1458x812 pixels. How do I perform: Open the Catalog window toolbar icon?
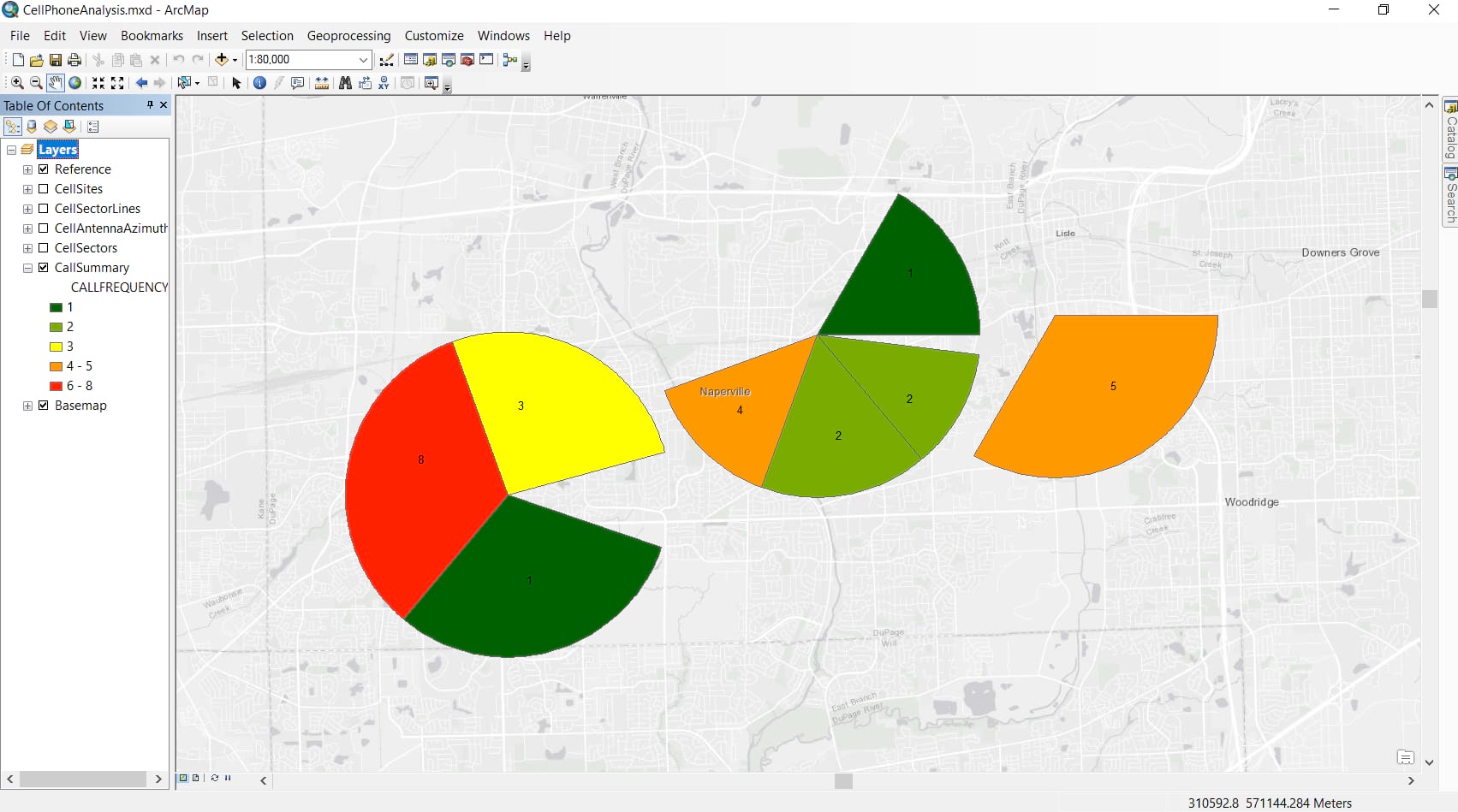point(430,60)
